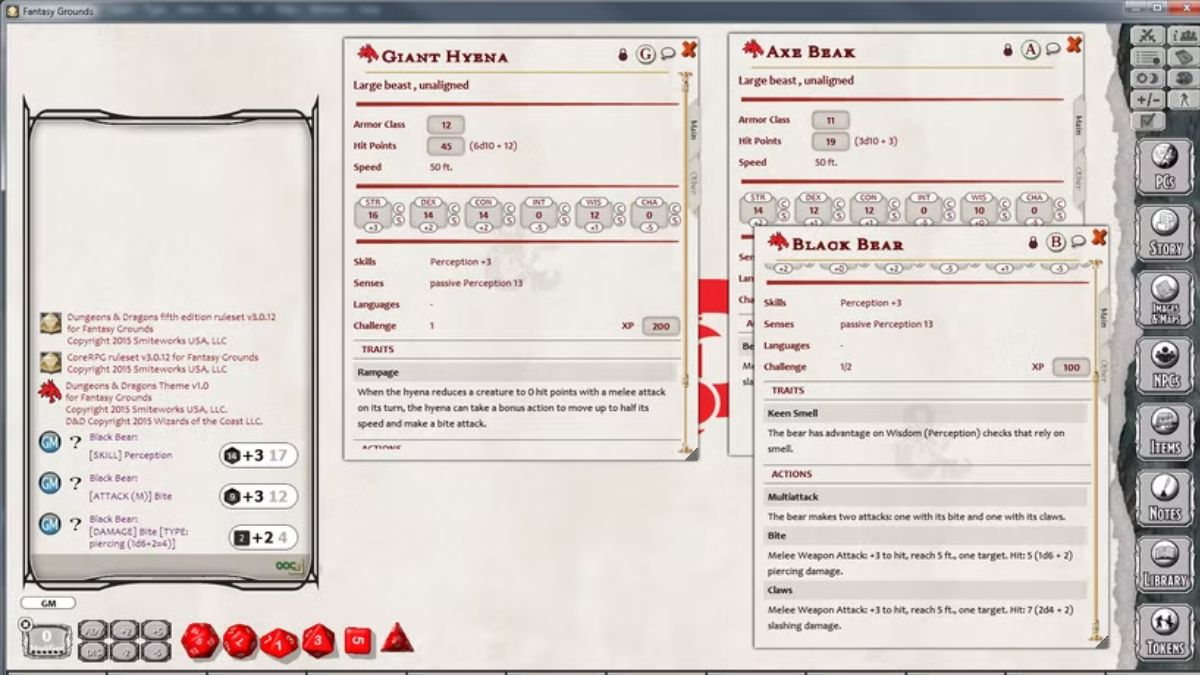This screenshot has width=1200, height=675.
Task: Open the NPCs sidebar list
Action: pyautogui.click(x=1164, y=364)
